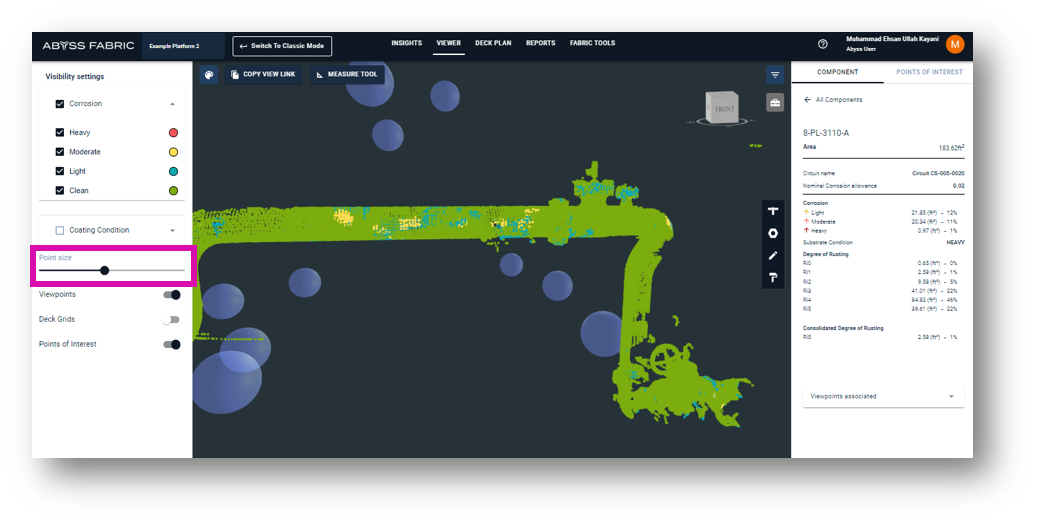
Task: Expand the Coating Condition dropdown arrow
Action: 172,231
